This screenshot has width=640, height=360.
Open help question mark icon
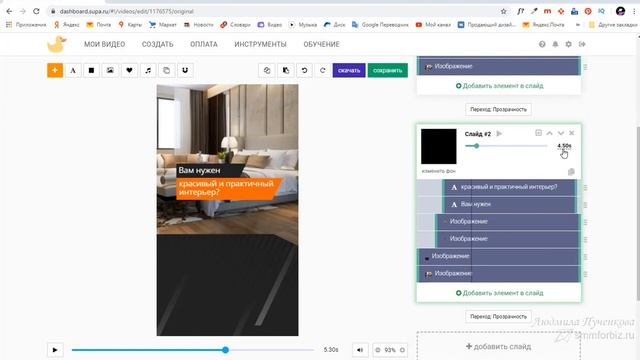542,44
